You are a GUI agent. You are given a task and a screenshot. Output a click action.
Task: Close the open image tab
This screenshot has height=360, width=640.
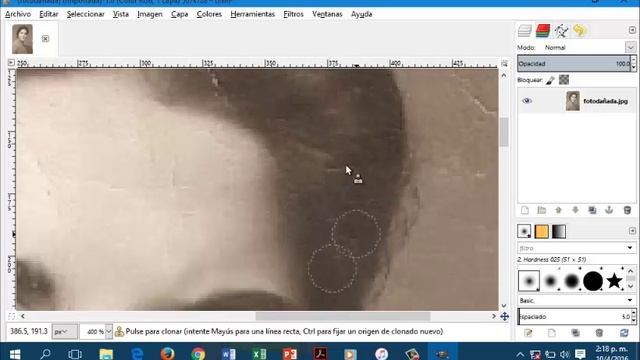point(45,39)
